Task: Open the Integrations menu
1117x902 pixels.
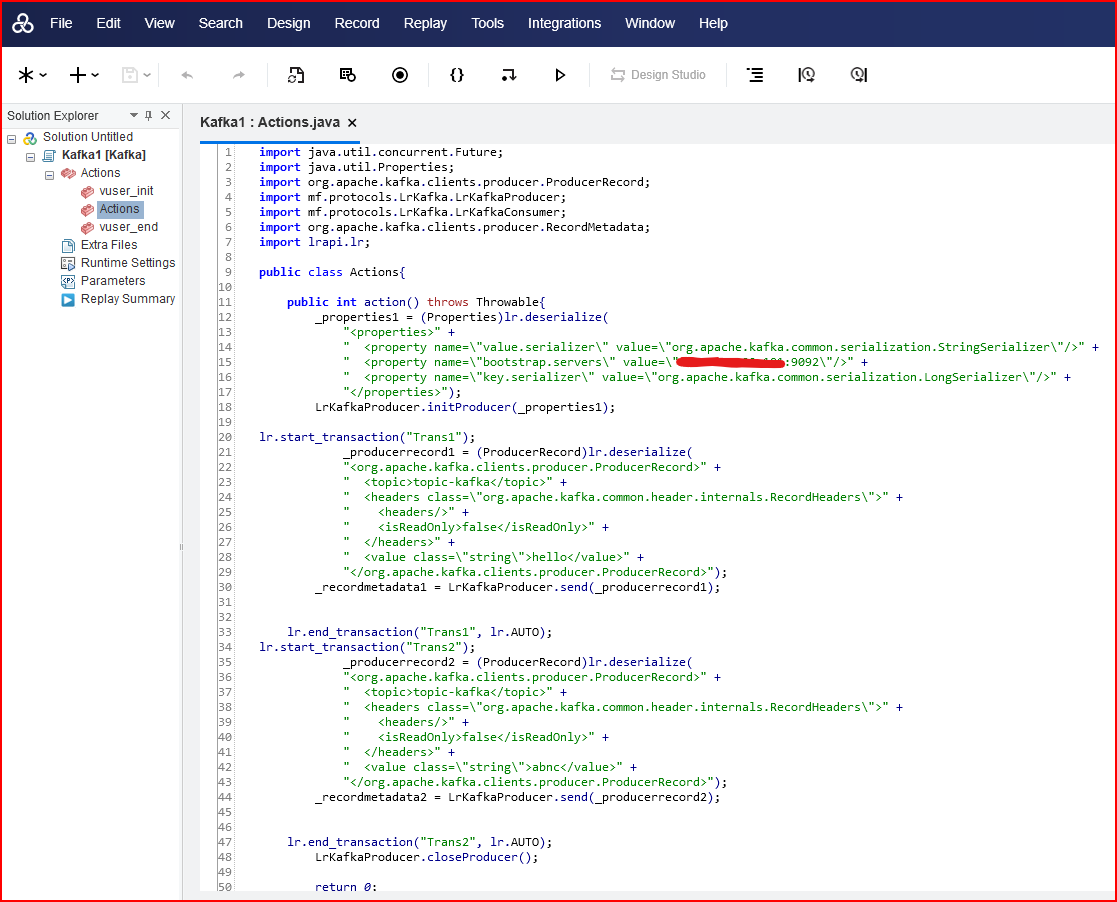Action: click(x=564, y=23)
